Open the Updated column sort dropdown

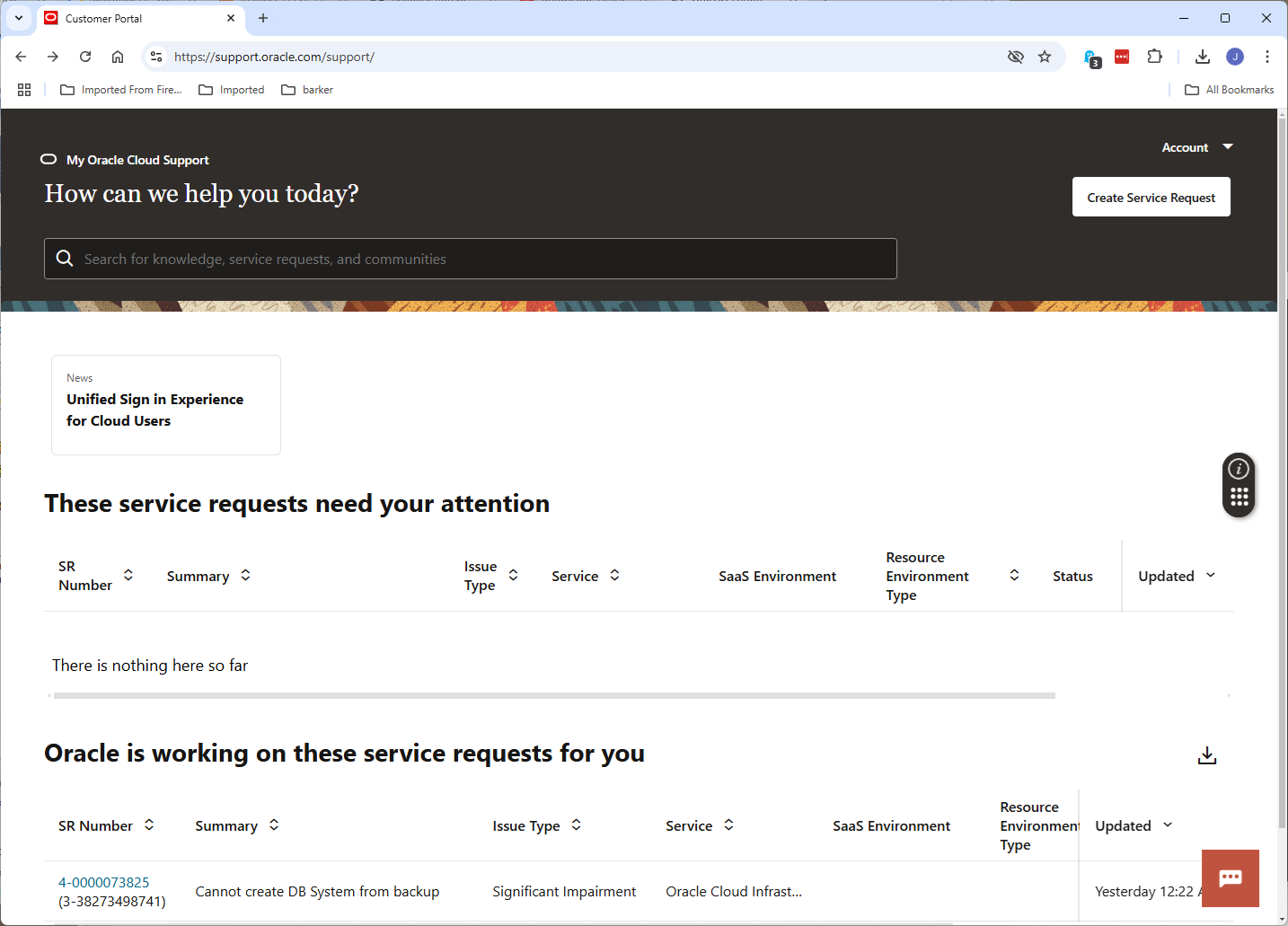1210,575
